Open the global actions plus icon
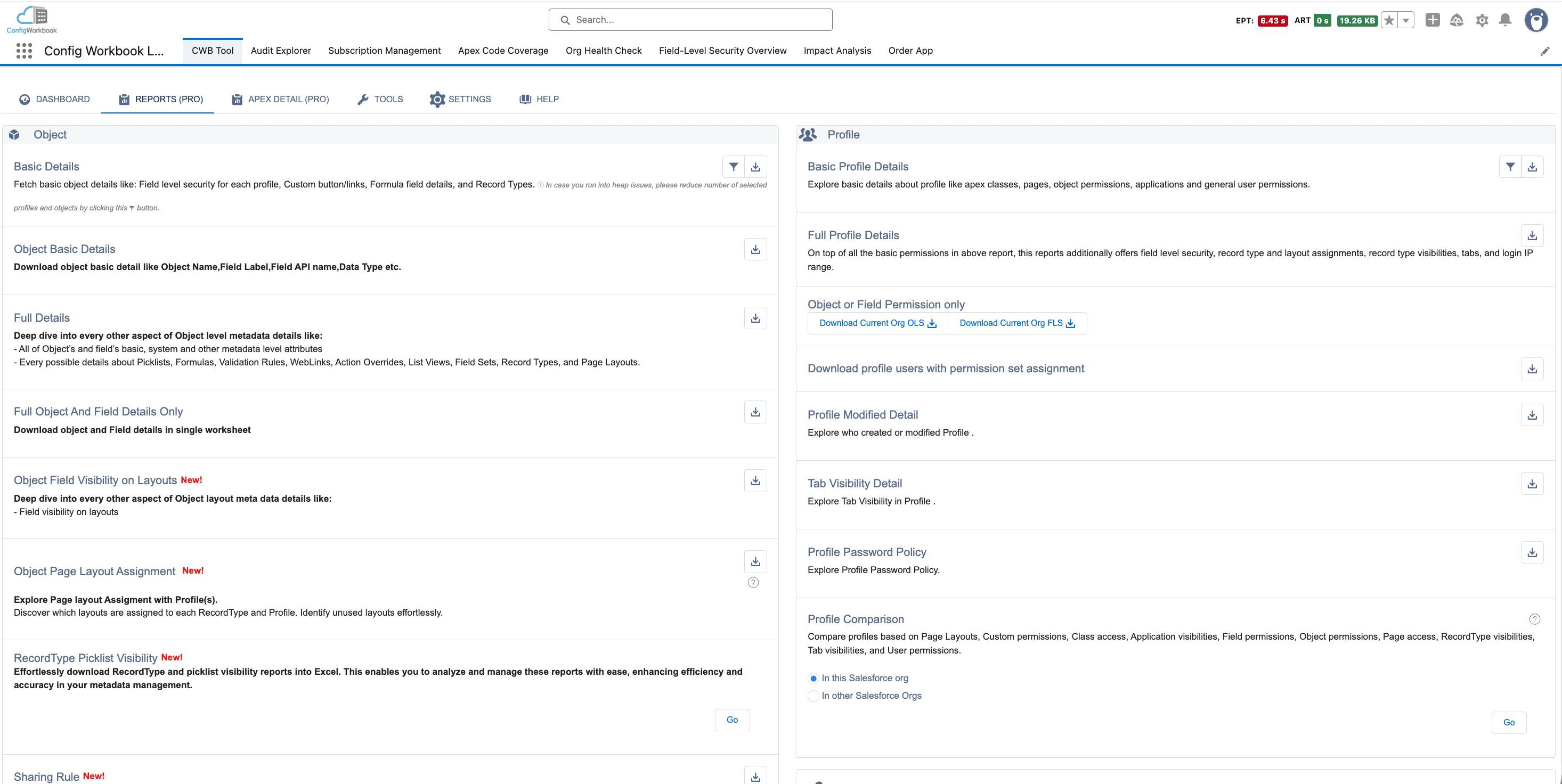This screenshot has height=784, width=1562. pyautogui.click(x=1432, y=20)
